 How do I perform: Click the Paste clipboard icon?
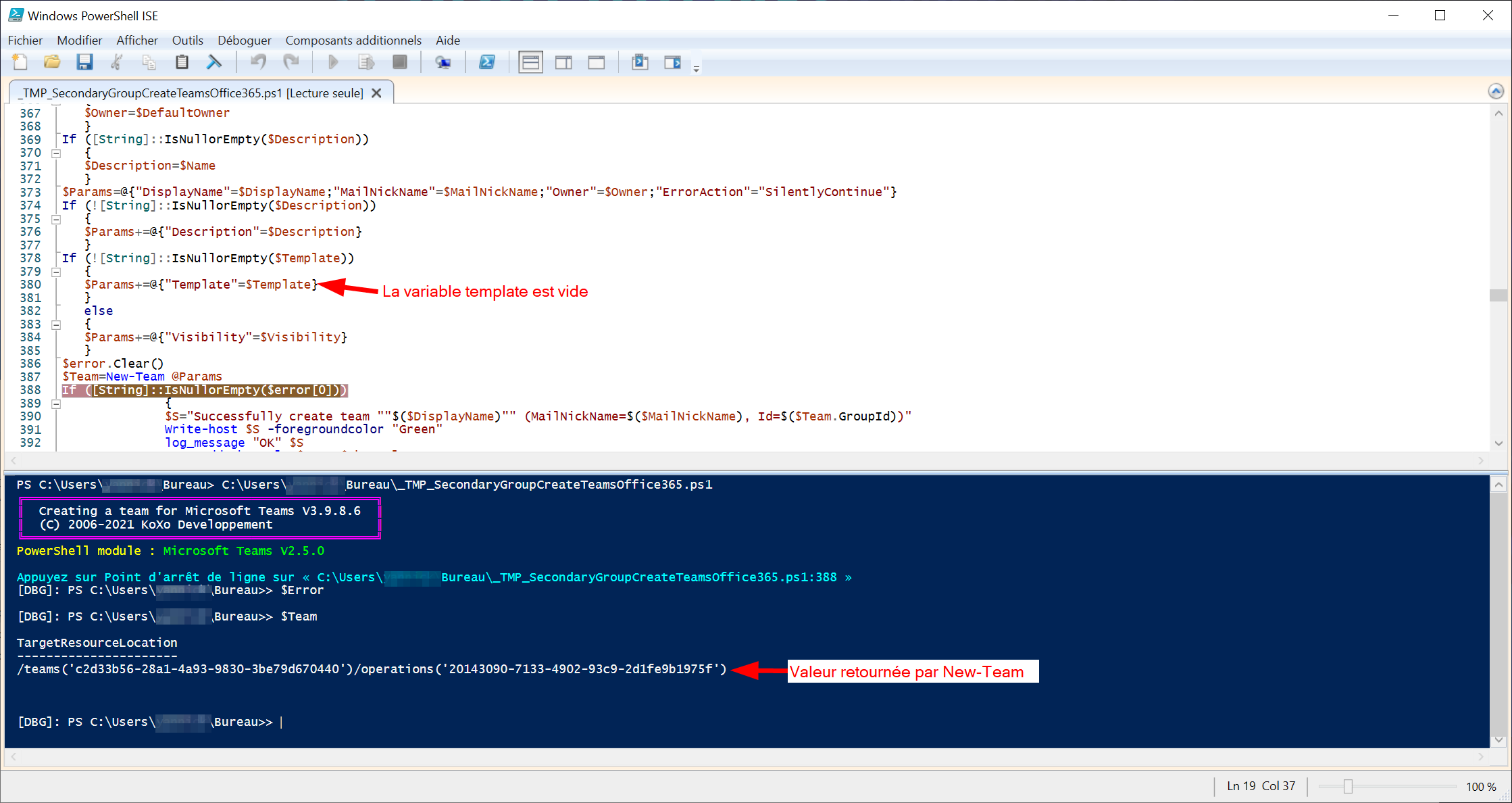point(182,62)
